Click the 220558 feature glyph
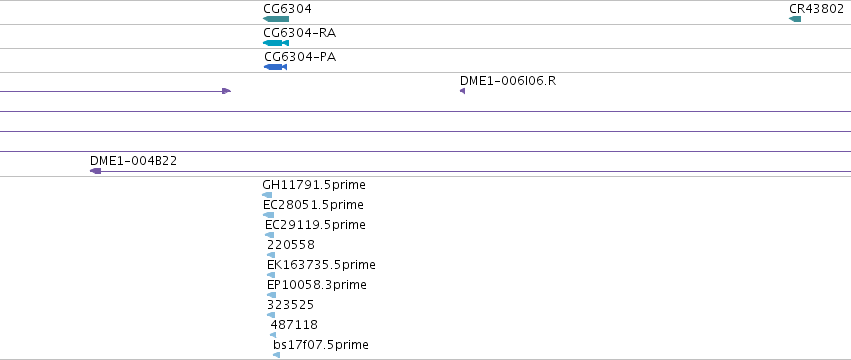 click(x=271, y=255)
